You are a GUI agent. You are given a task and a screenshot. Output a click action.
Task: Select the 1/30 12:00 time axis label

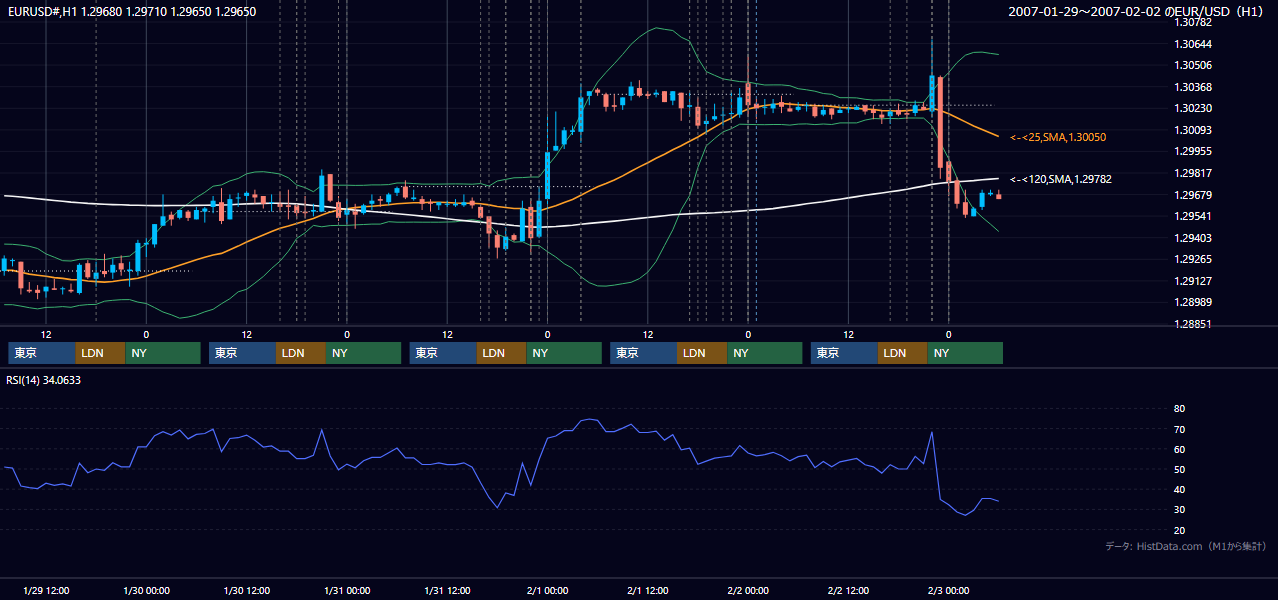[246, 591]
